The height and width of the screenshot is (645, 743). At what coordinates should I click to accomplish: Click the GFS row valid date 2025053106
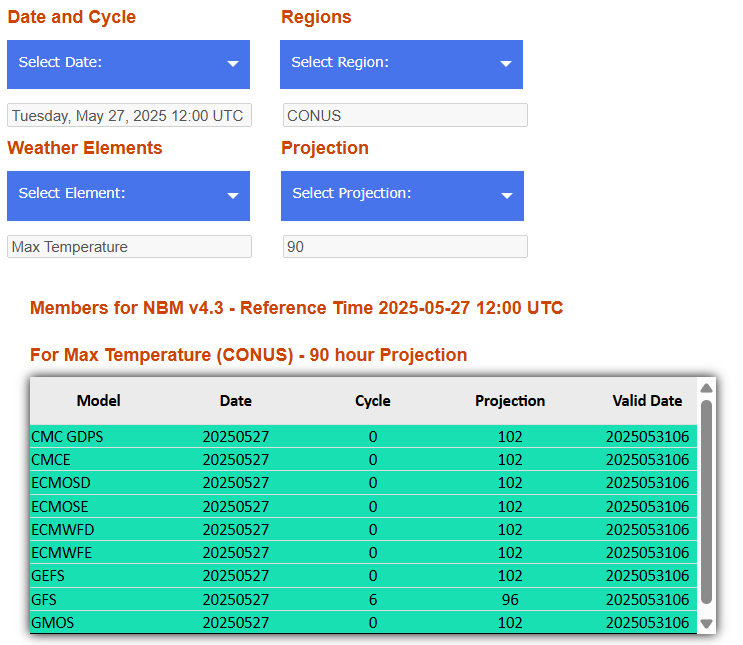point(647,600)
